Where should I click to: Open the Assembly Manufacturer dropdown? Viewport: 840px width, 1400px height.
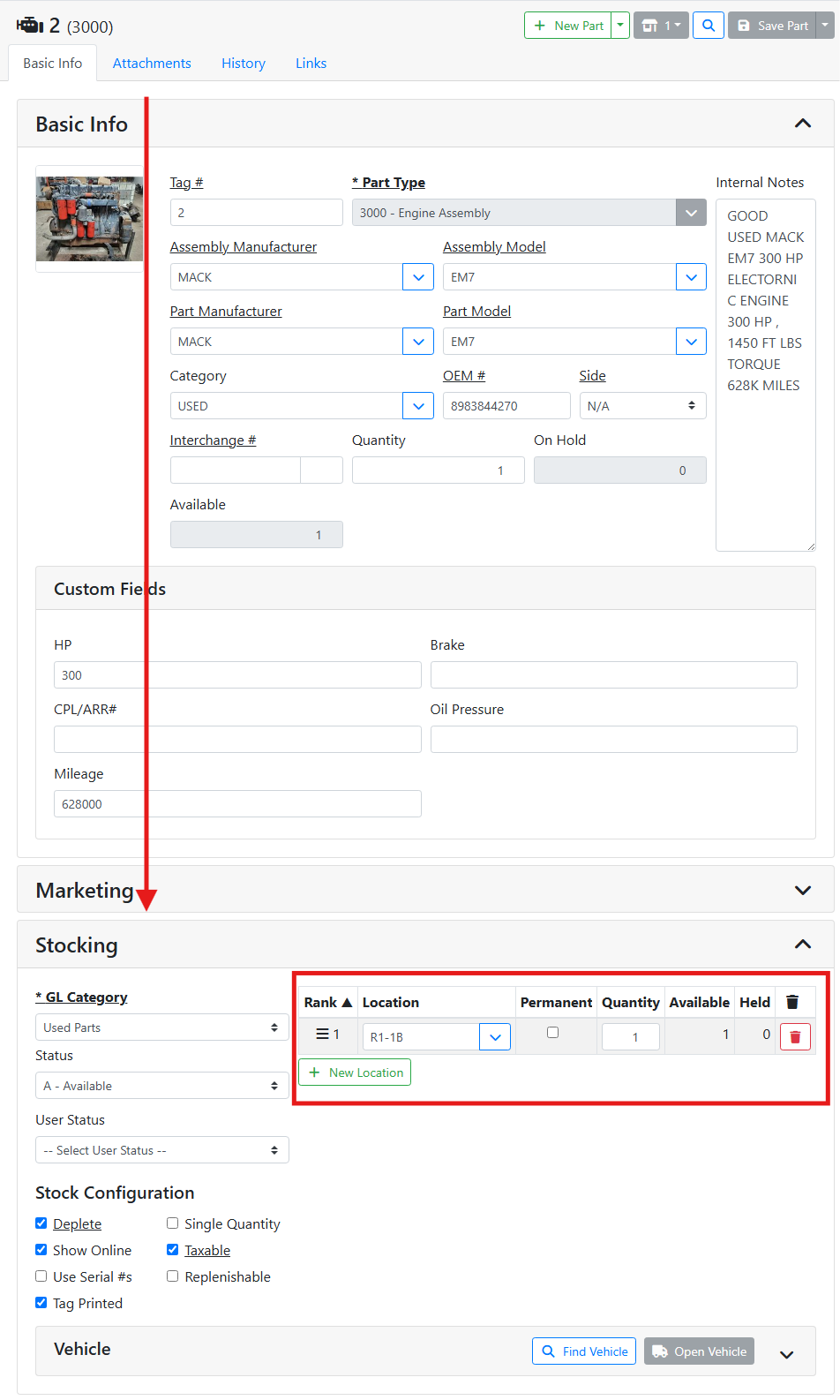pos(418,277)
